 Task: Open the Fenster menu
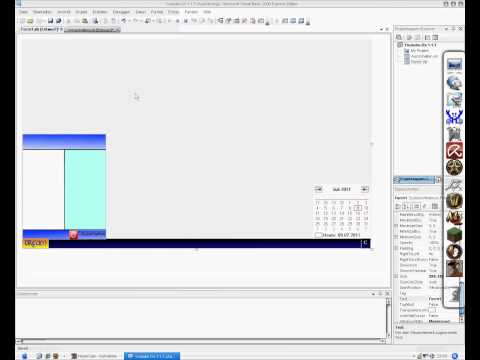pos(191,12)
